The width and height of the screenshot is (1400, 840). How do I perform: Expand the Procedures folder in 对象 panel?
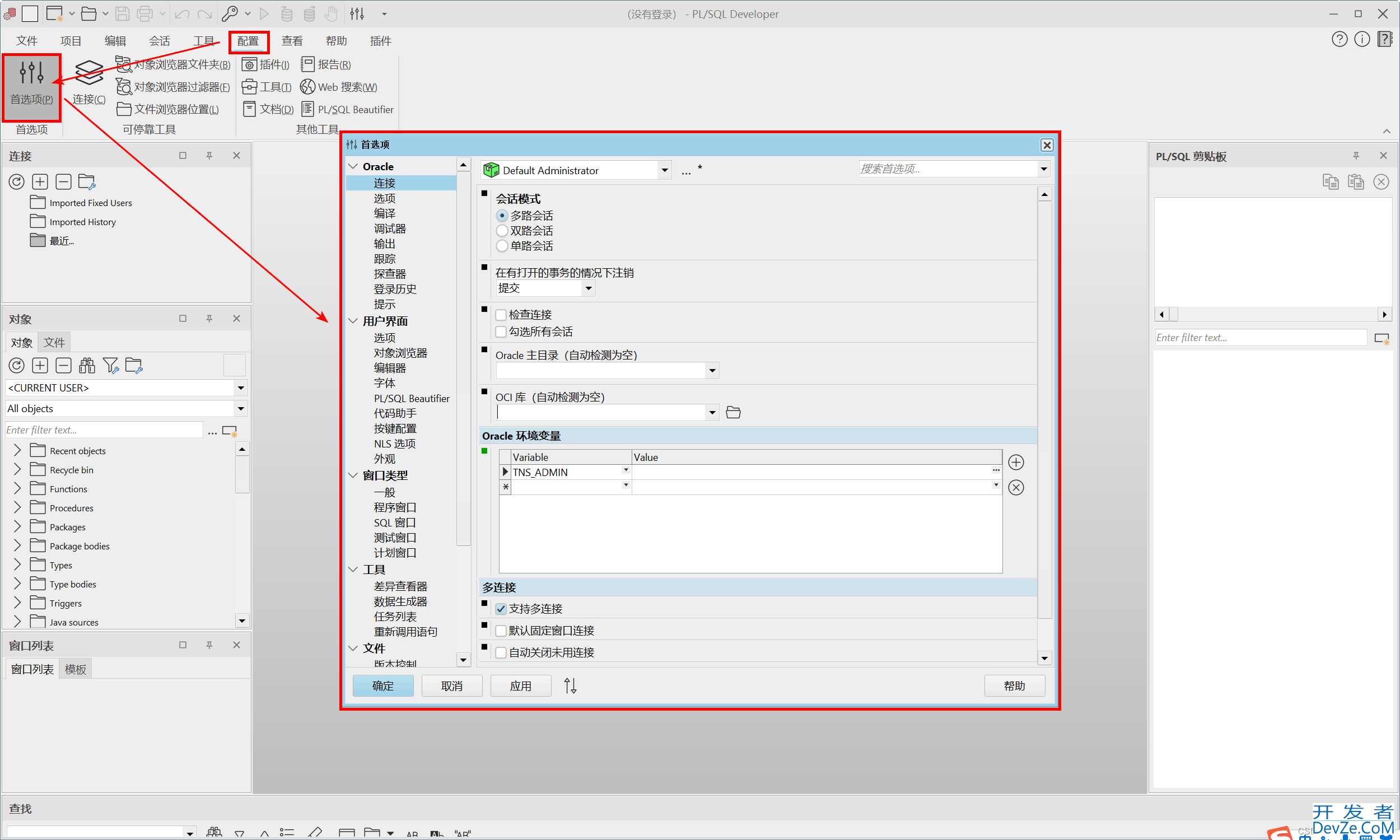pyautogui.click(x=17, y=508)
